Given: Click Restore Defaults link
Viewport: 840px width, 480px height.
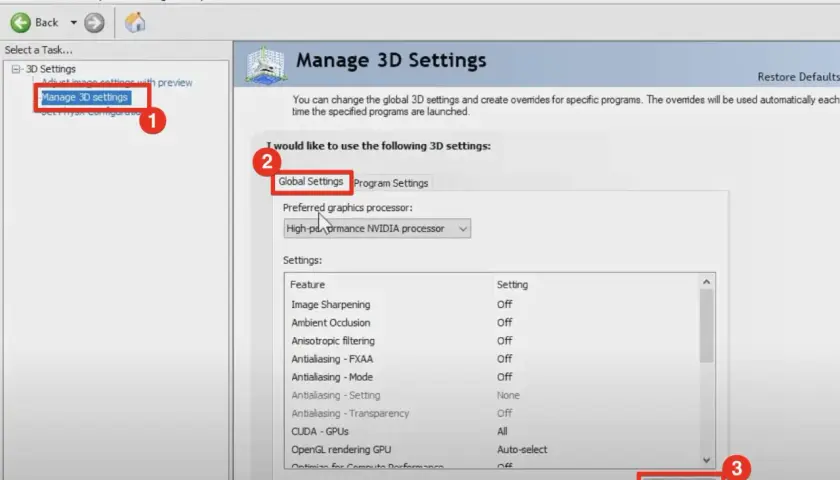Looking at the screenshot, I should (x=798, y=77).
